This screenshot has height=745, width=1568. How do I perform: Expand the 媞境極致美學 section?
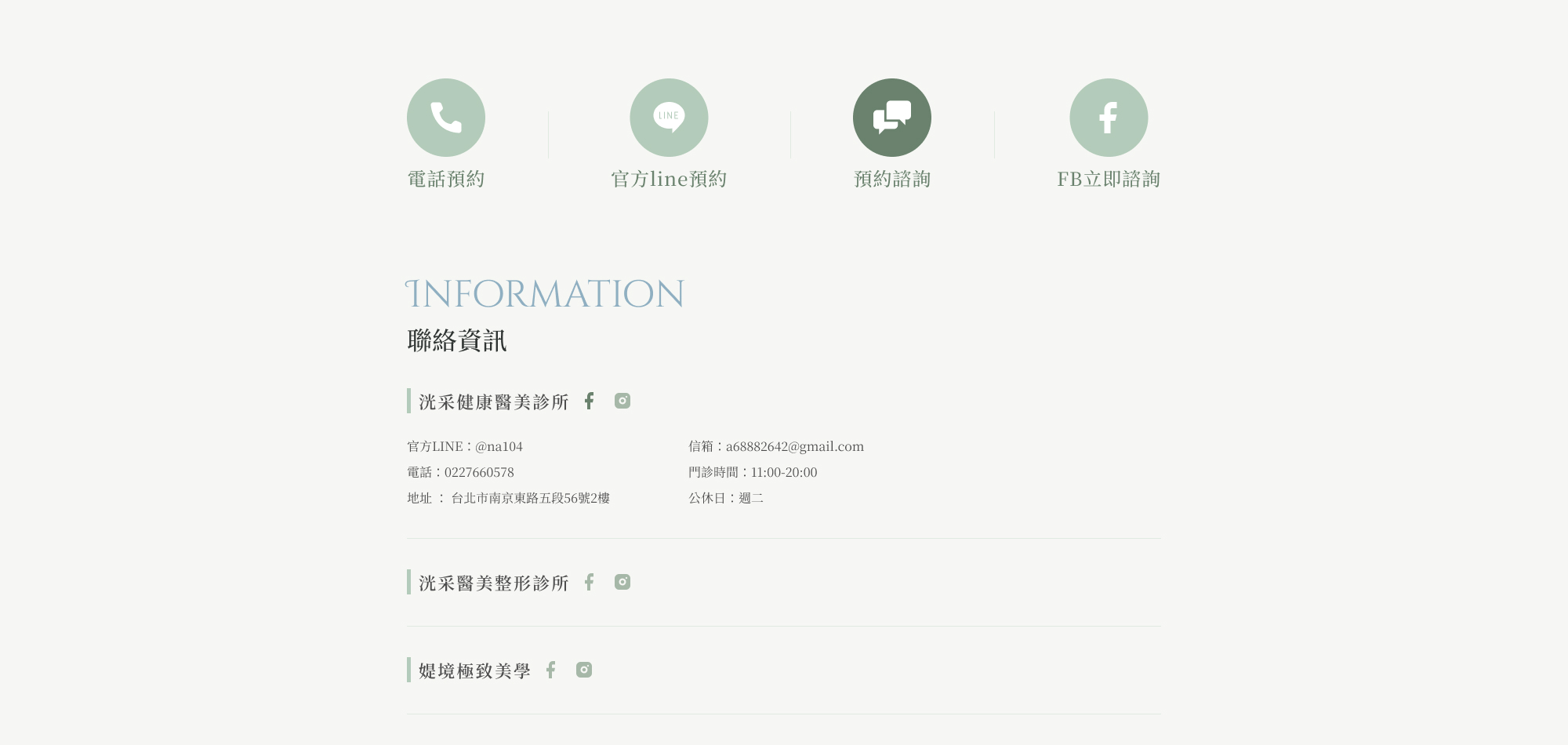coord(474,671)
